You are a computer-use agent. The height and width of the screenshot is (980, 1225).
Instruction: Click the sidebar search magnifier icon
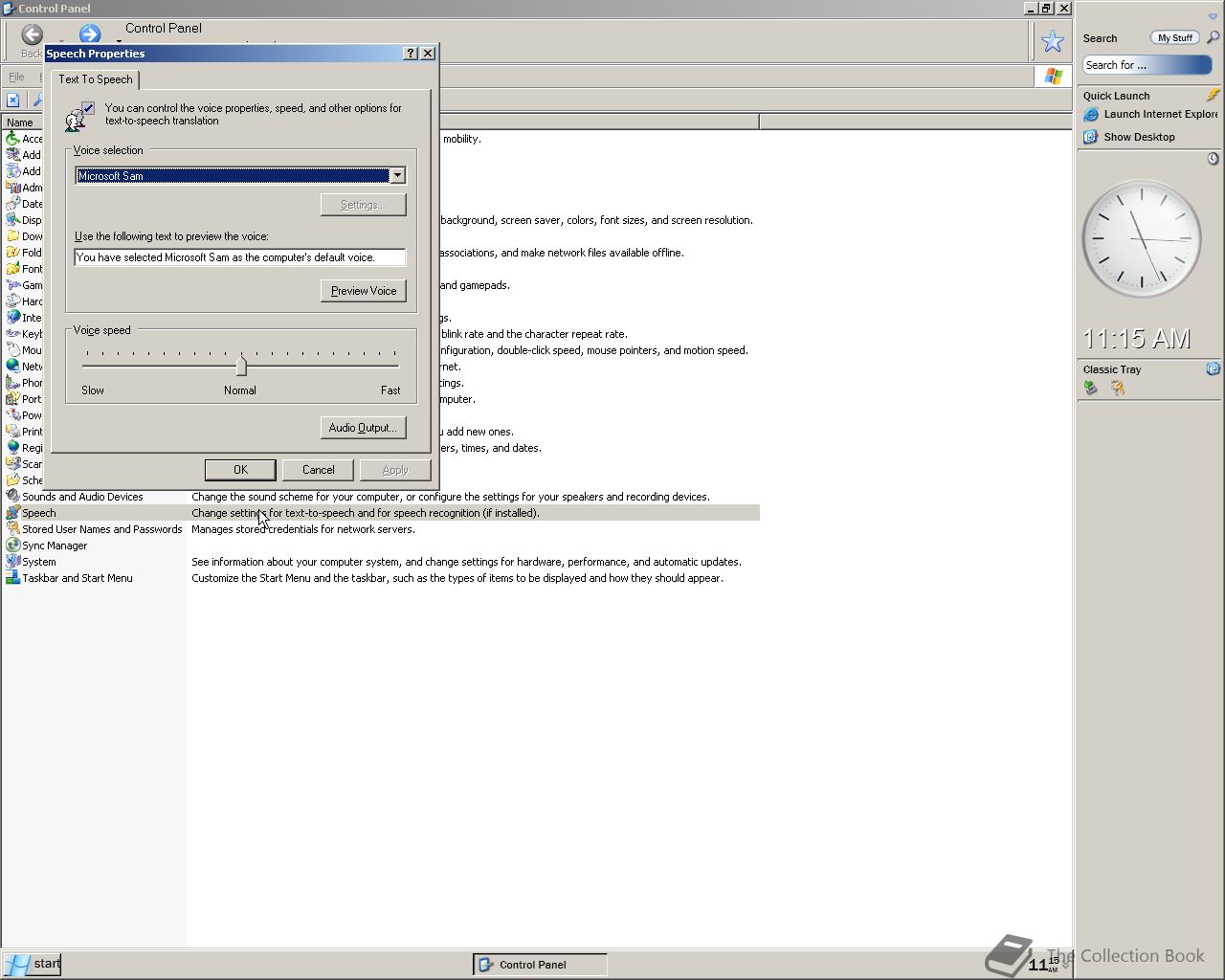coord(1213,37)
